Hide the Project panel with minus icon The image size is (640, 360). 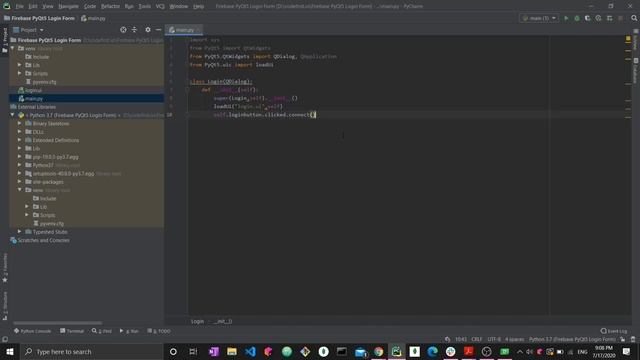(158, 30)
